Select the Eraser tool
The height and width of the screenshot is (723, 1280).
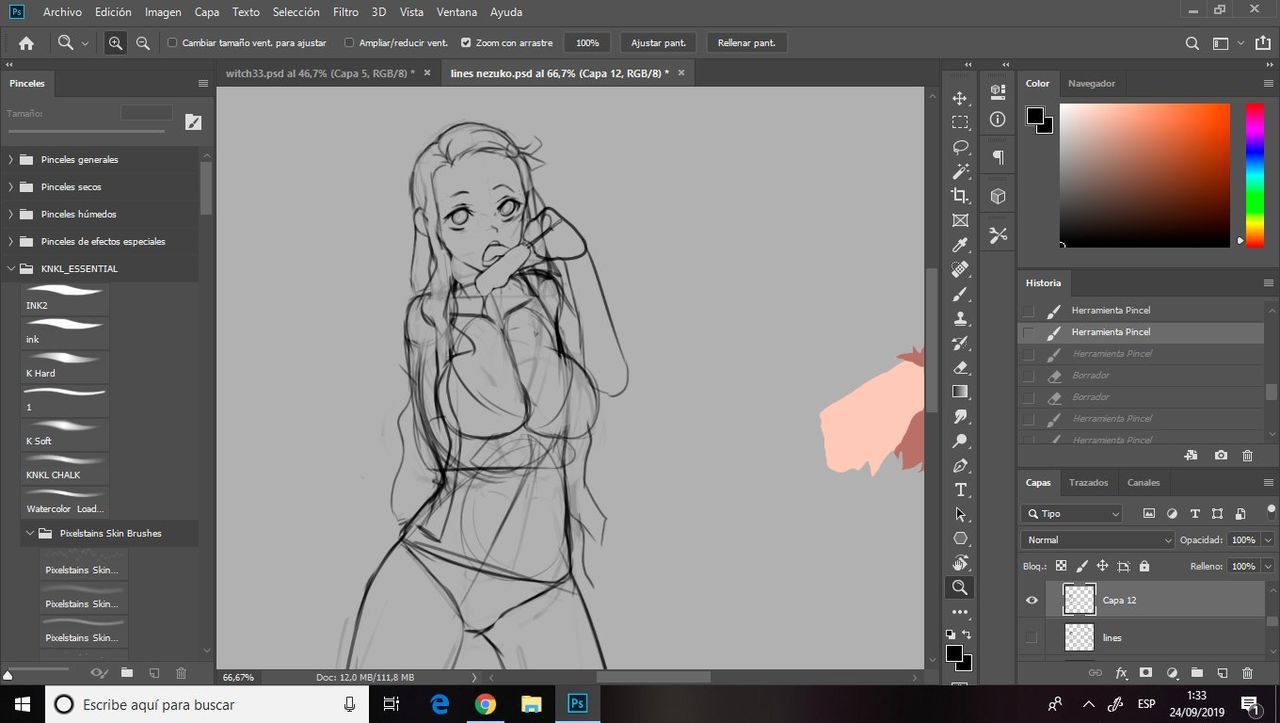(960, 368)
